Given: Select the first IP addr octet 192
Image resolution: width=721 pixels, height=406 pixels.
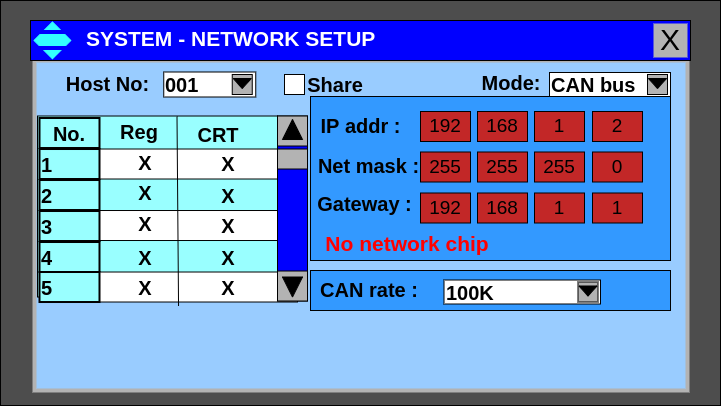Looking at the screenshot, I should pos(445,126).
